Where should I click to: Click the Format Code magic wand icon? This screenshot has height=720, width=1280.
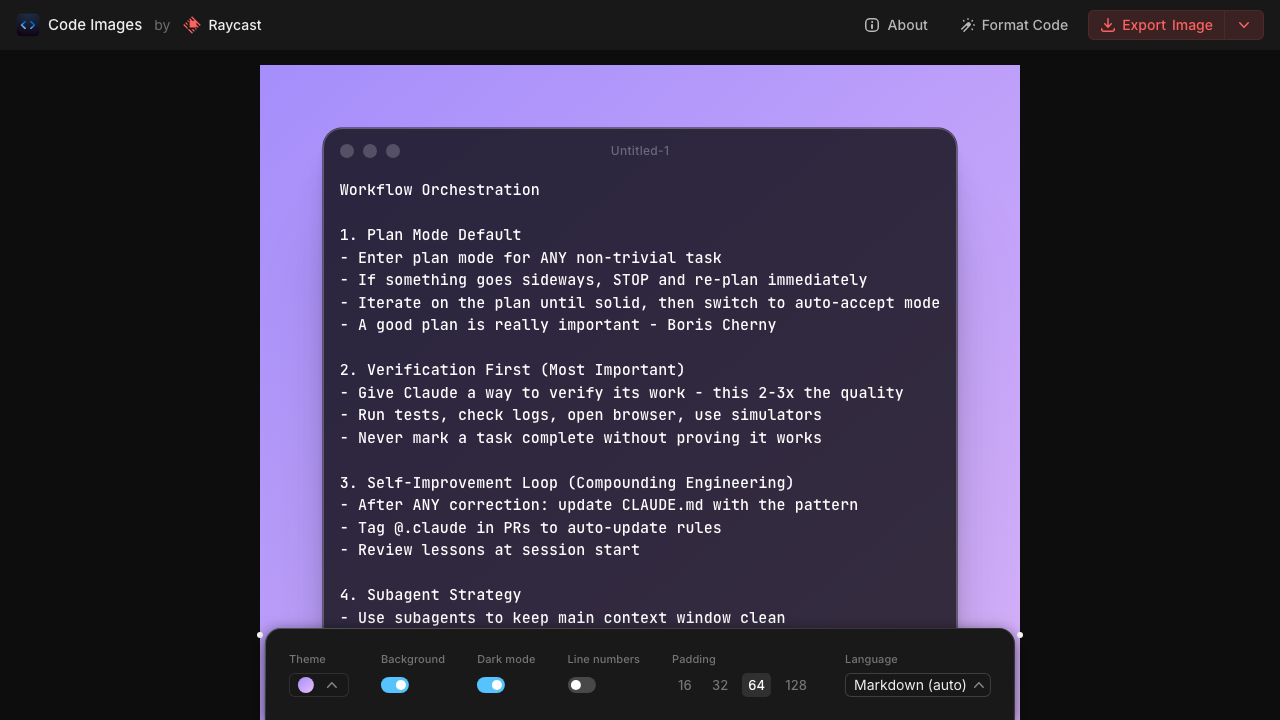(x=967, y=25)
